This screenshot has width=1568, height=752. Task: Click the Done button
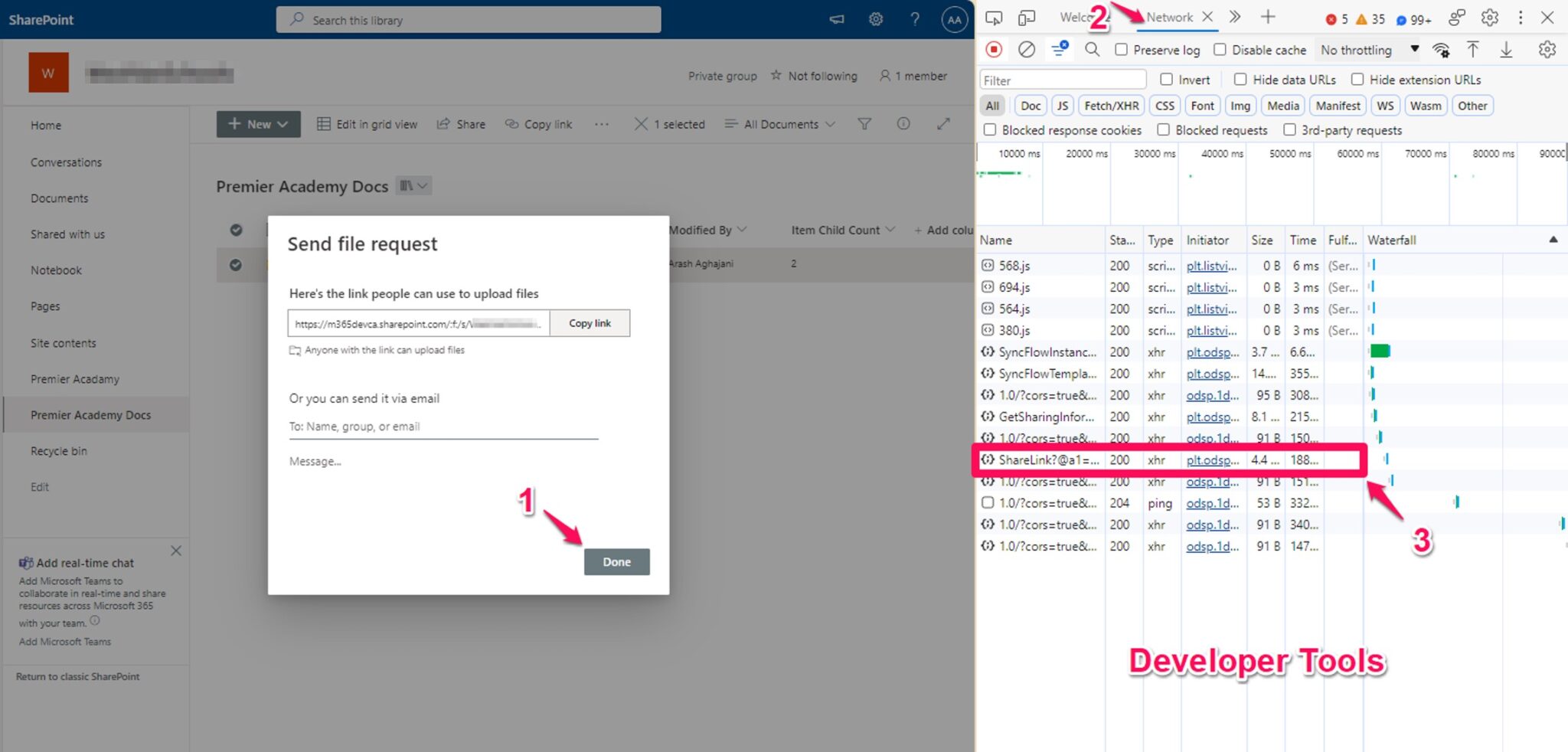[x=616, y=561]
